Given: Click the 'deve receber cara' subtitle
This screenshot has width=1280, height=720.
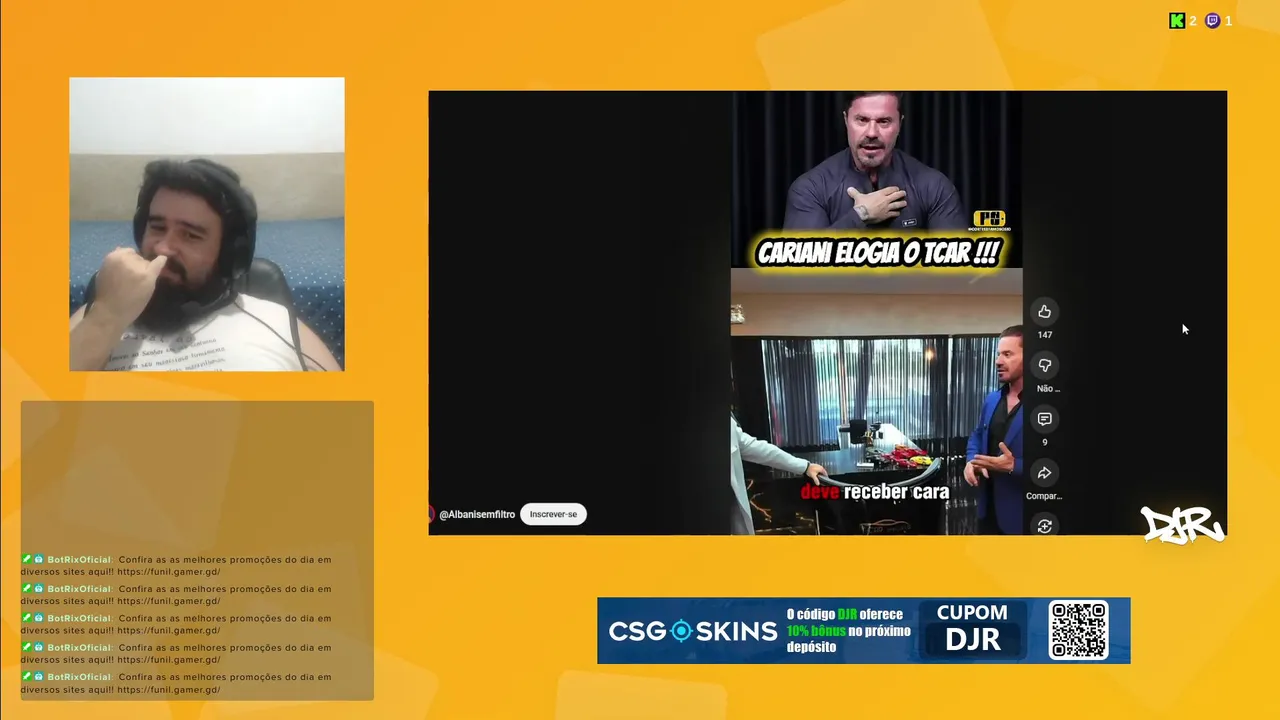Looking at the screenshot, I should pos(875,492).
